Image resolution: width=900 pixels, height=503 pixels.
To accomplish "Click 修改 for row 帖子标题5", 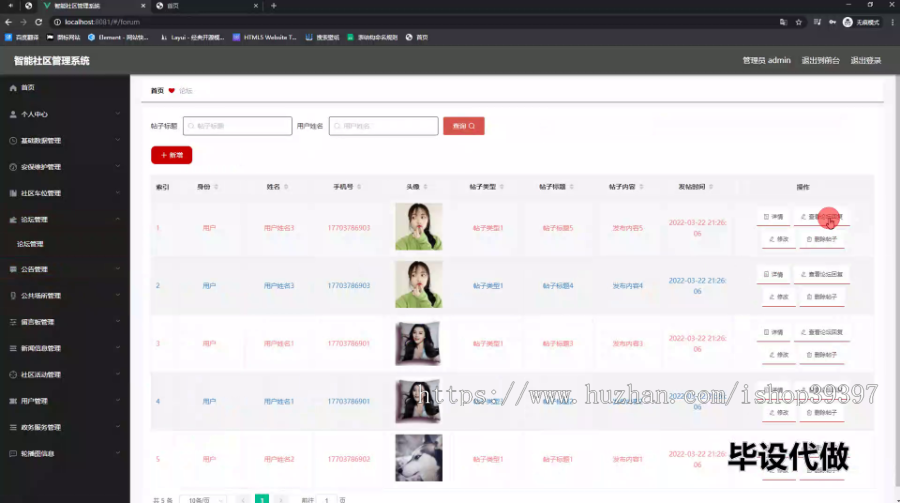I will tap(779, 239).
